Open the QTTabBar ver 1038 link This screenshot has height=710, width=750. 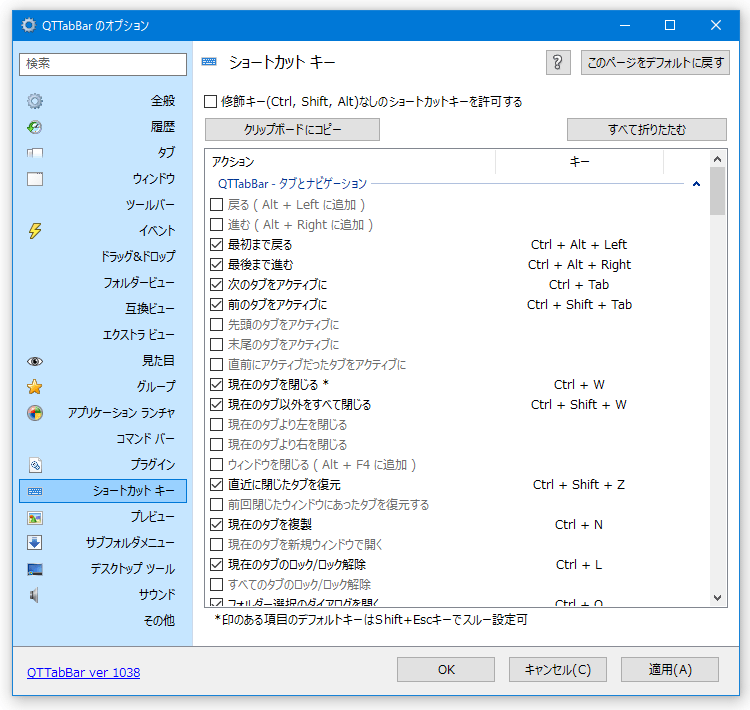tap(83, 673)
